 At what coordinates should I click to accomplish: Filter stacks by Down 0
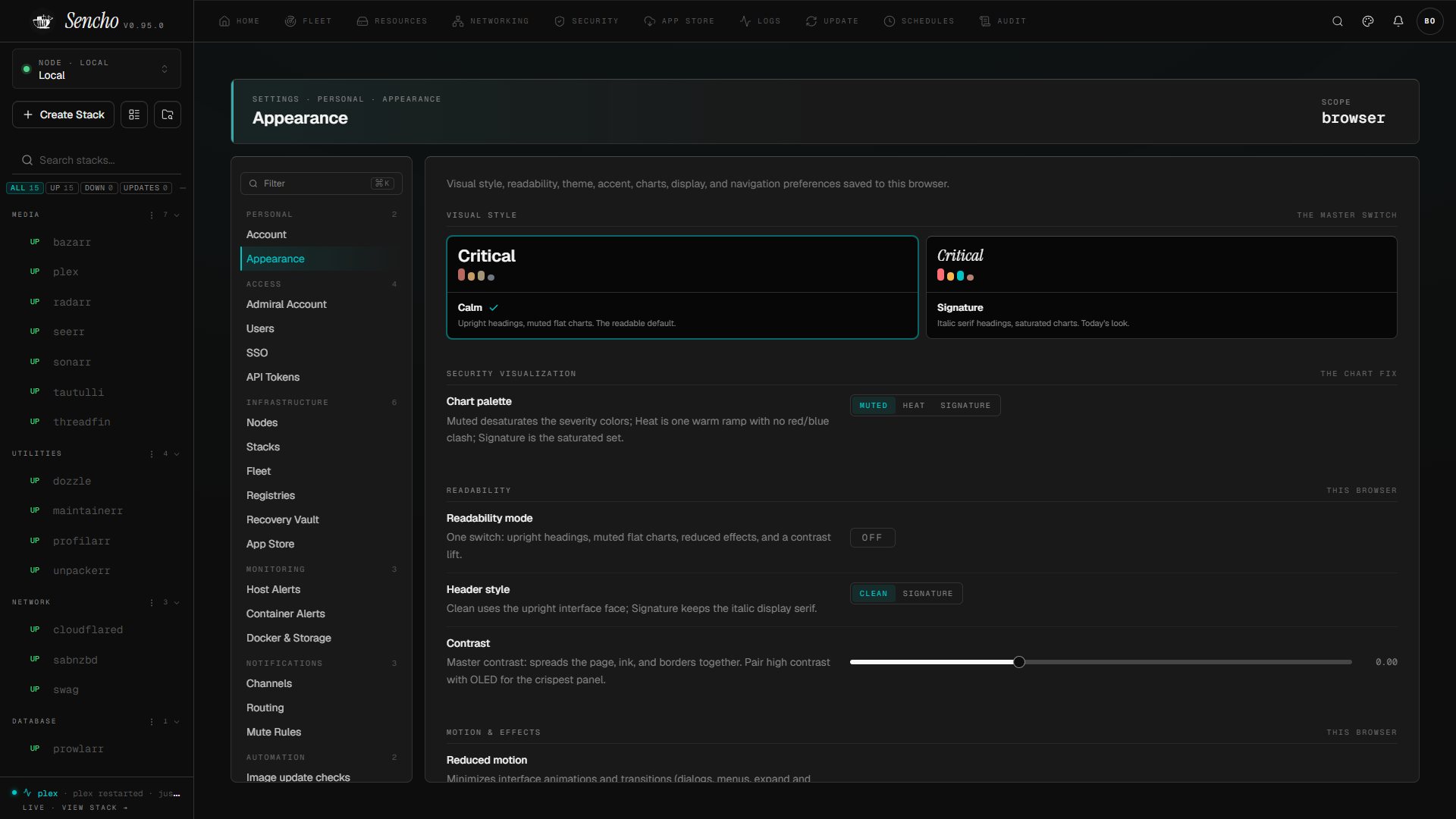(99, 188)
